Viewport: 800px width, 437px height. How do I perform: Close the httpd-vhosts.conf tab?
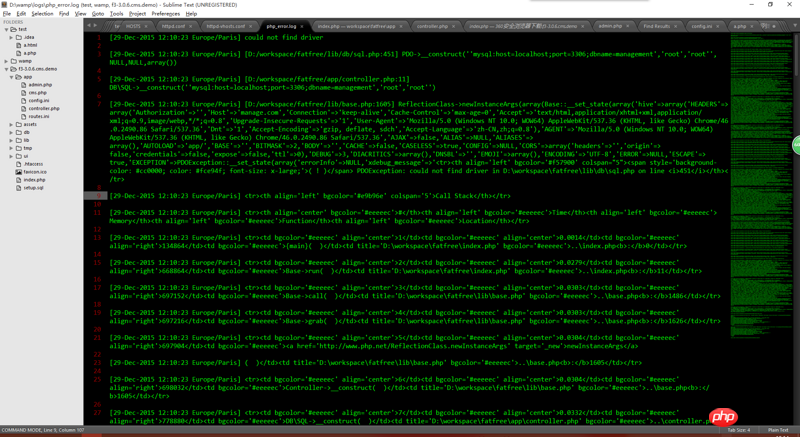(x=251, y=26)
